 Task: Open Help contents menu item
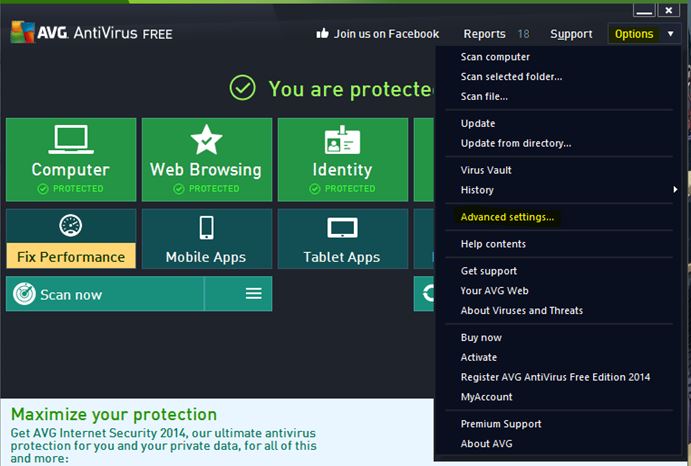pos(493,244)
